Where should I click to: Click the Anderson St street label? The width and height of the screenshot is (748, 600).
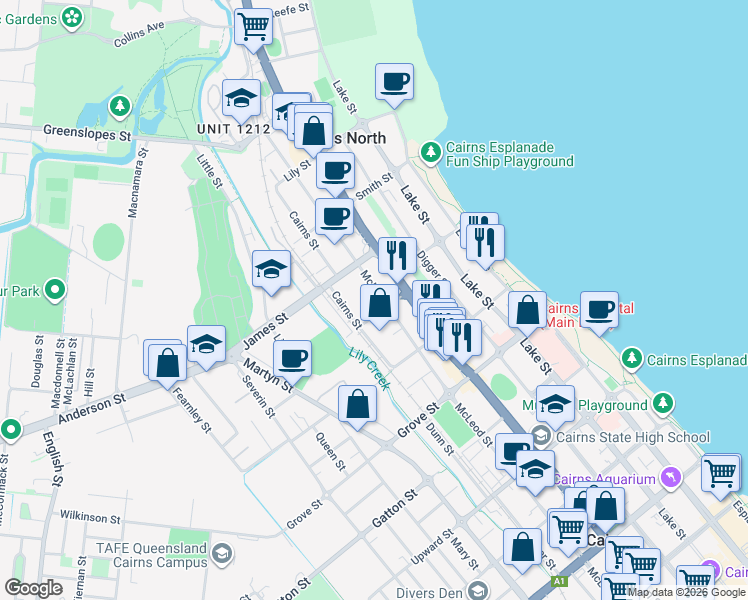[x=92, y=409]
